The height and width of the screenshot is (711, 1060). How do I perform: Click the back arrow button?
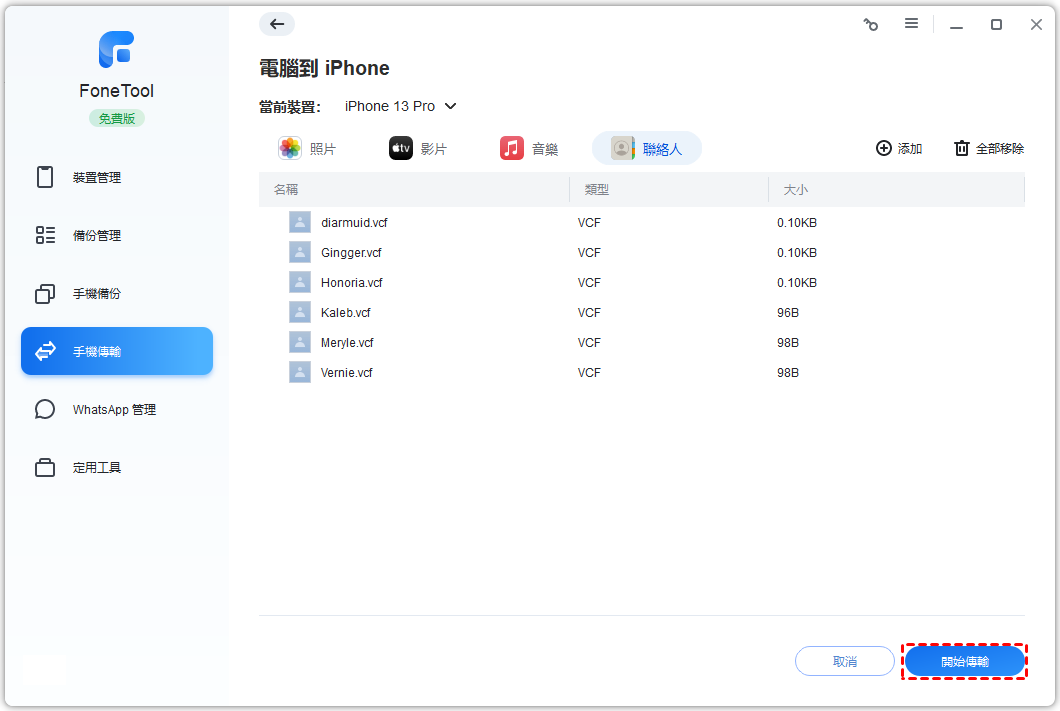point(277,24)
